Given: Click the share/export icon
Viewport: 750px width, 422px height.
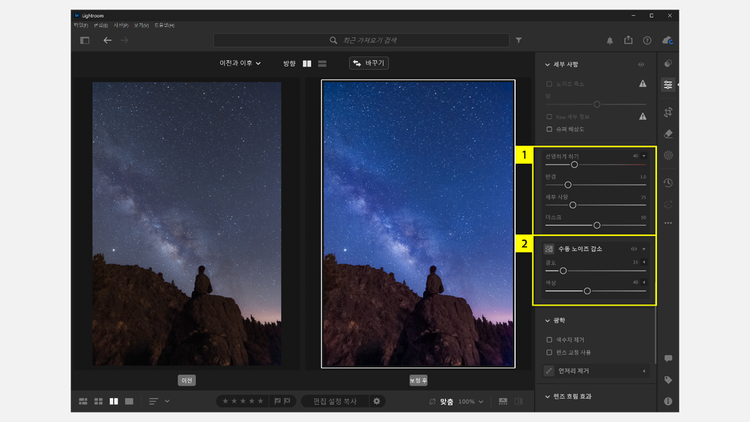Looking at the screenshot, I should click(x=629, y=40).
